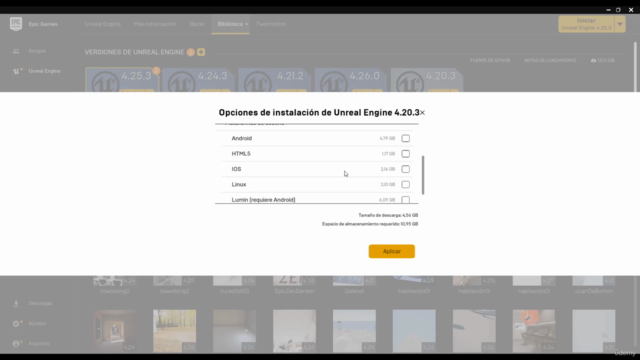This screenshot has height=360, width=640.
Task: Open the dropdown arrow beside Iniciar
Action: click(620, 24)
